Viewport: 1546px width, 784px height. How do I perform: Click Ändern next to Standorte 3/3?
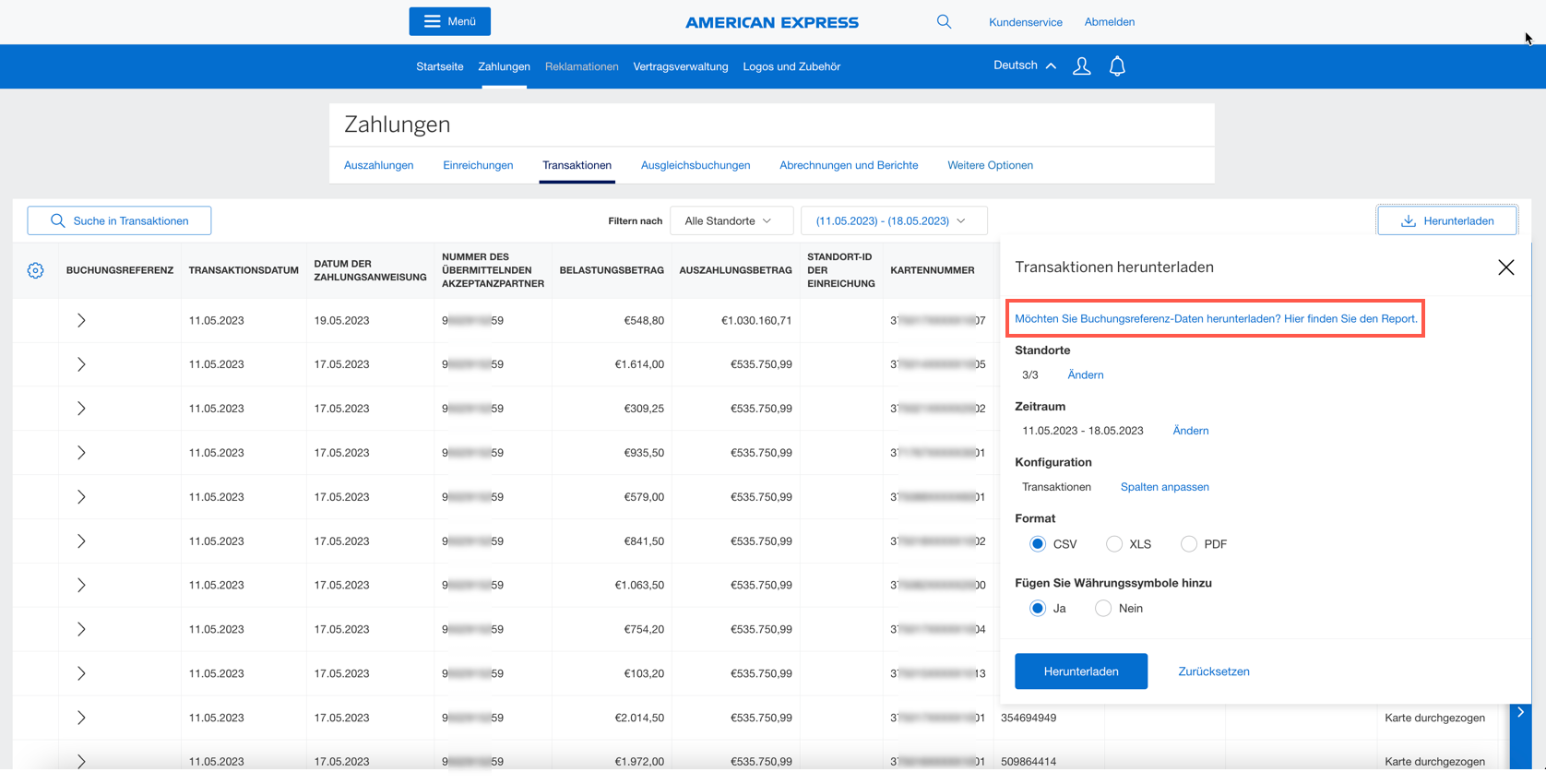pos(1086,374)
